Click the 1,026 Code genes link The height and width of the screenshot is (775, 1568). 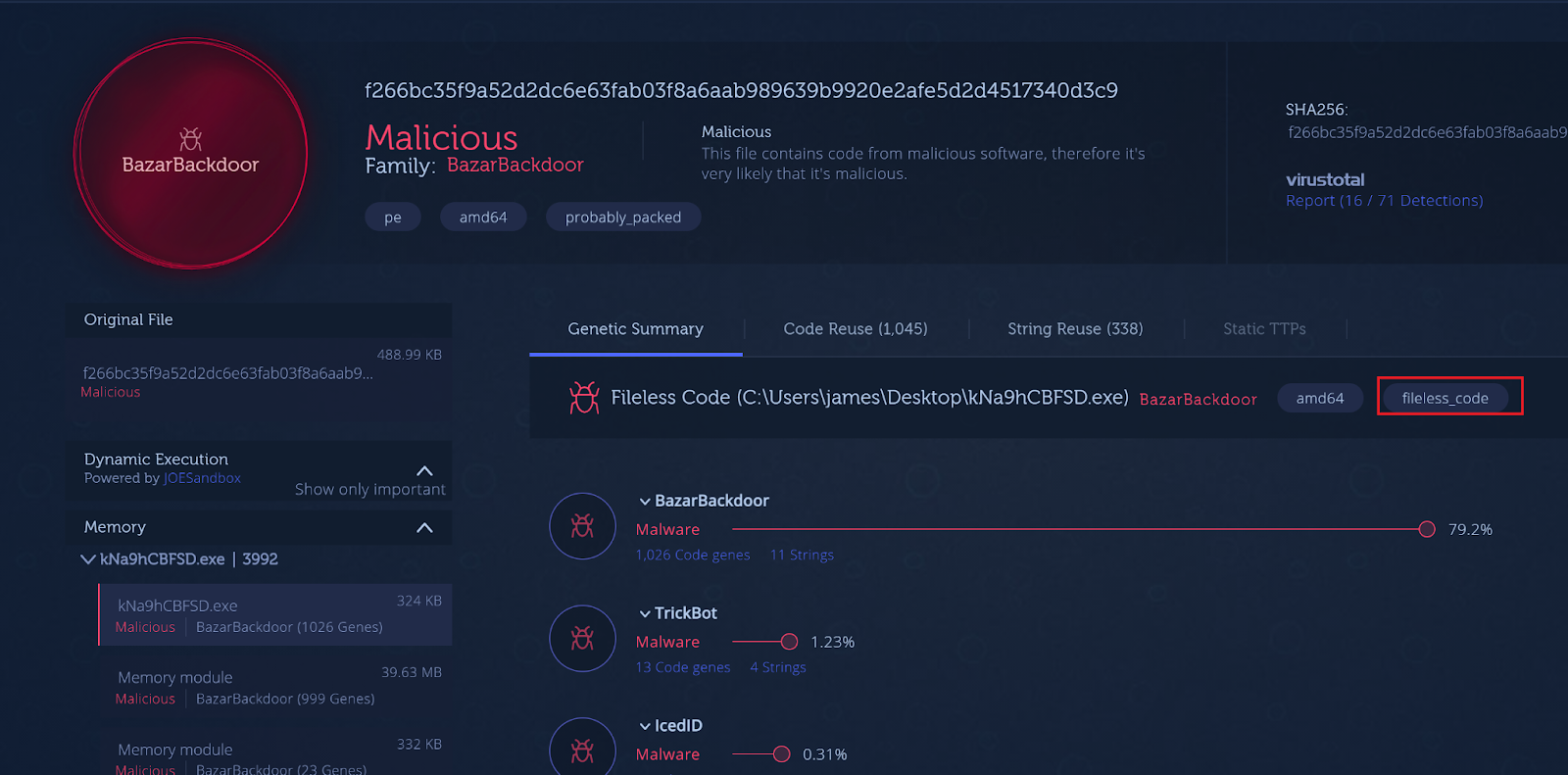(x=693, y=555)
